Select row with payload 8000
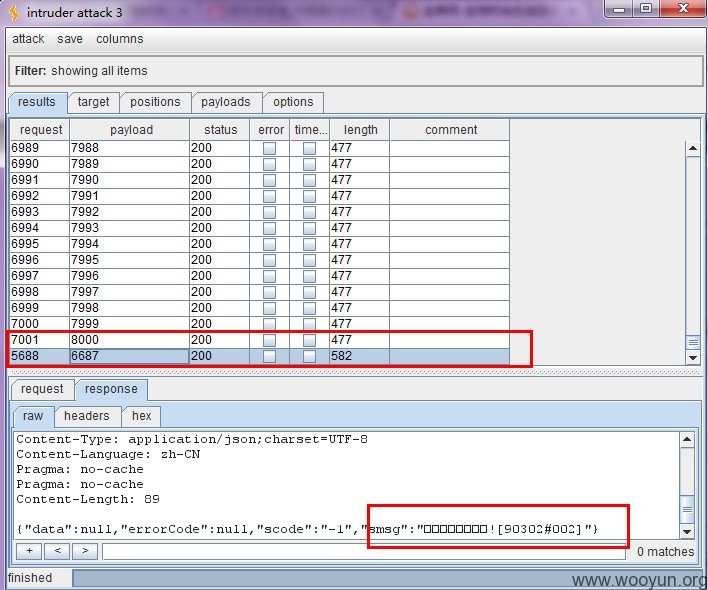Screen dimensions: 708x590 click(259, 340)
